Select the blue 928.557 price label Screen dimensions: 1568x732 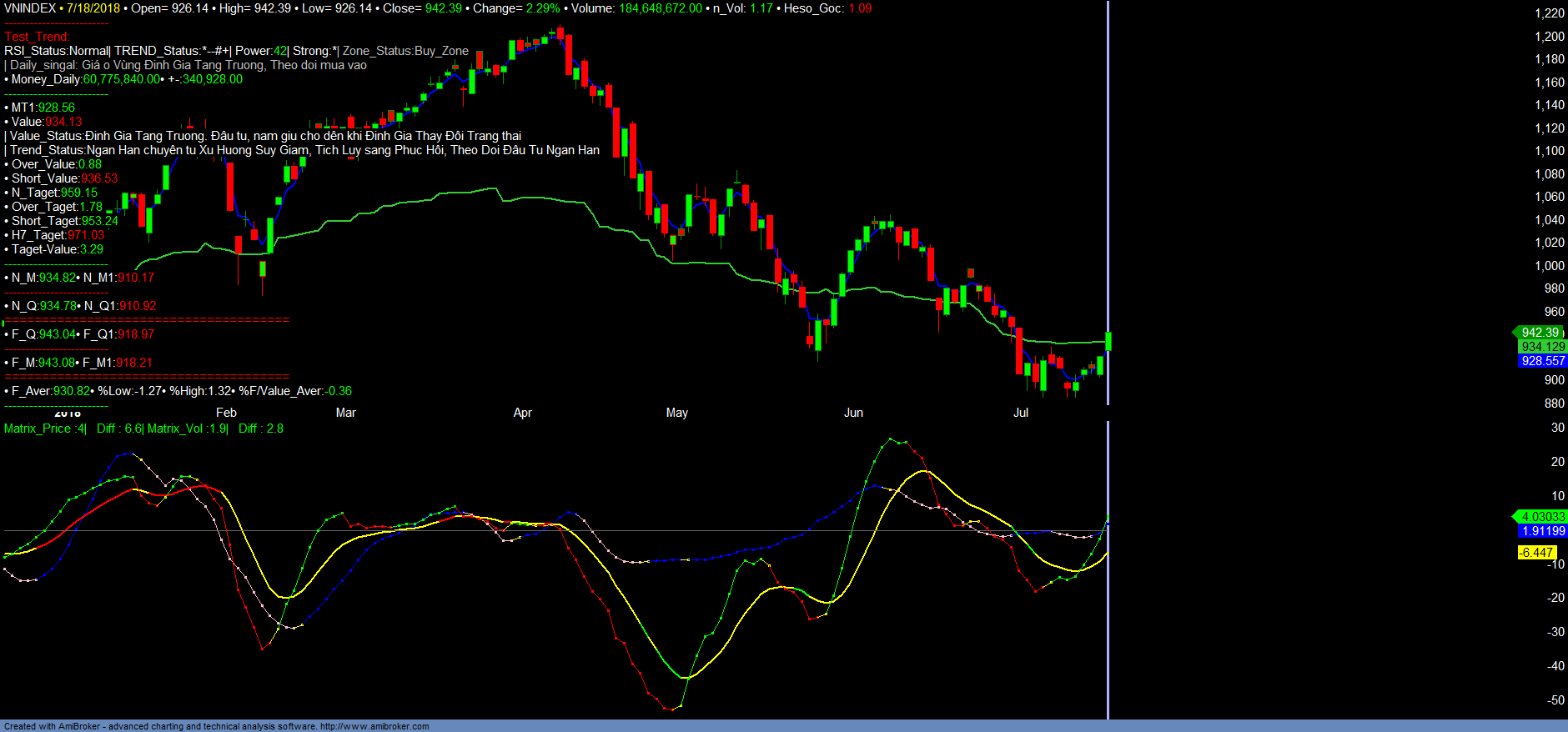(1542, 361)
